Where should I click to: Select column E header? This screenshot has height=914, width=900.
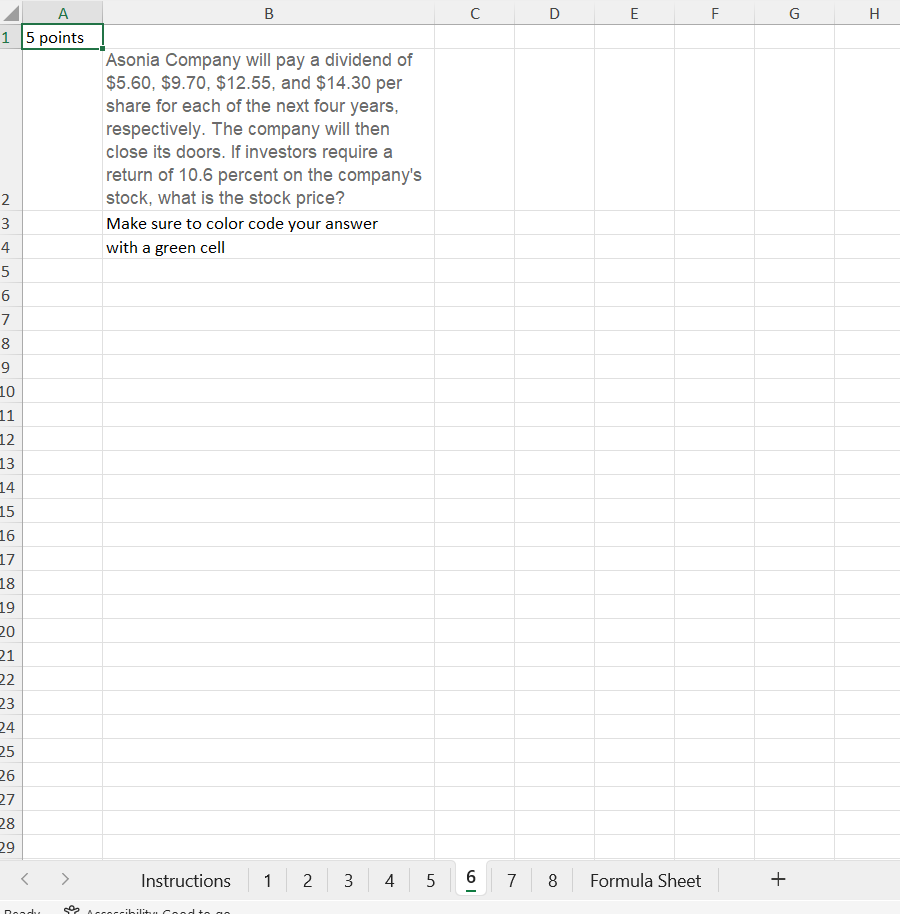(634, 13)
